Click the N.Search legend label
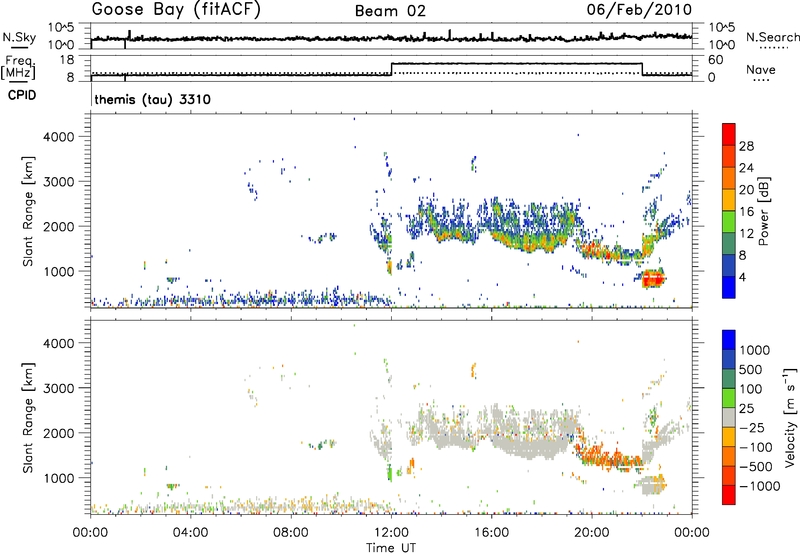This screenshot has width=800, height=554. [x=772, y=37]
